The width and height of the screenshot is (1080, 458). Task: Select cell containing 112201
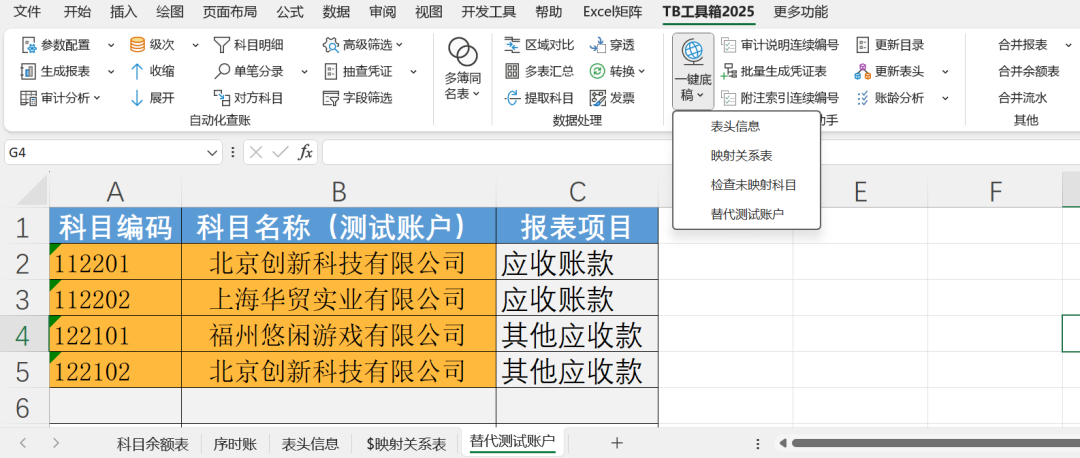[116, 262]
